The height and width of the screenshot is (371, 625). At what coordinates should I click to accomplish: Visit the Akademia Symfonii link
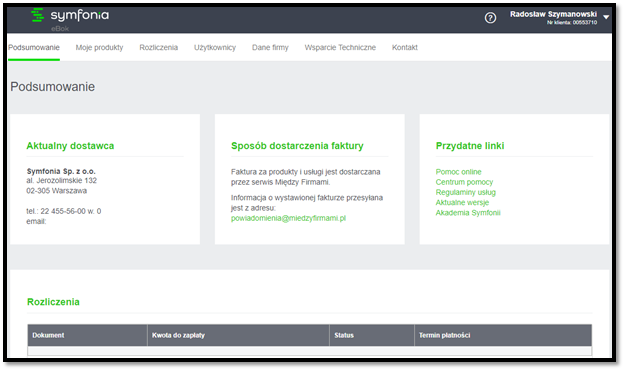point(468,213)
